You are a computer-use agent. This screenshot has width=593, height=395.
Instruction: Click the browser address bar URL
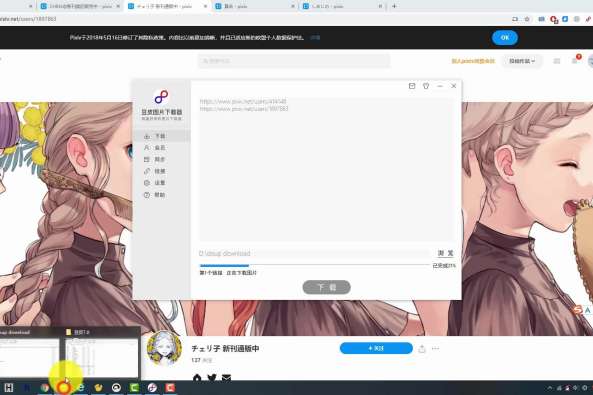[x=28, y=19]
